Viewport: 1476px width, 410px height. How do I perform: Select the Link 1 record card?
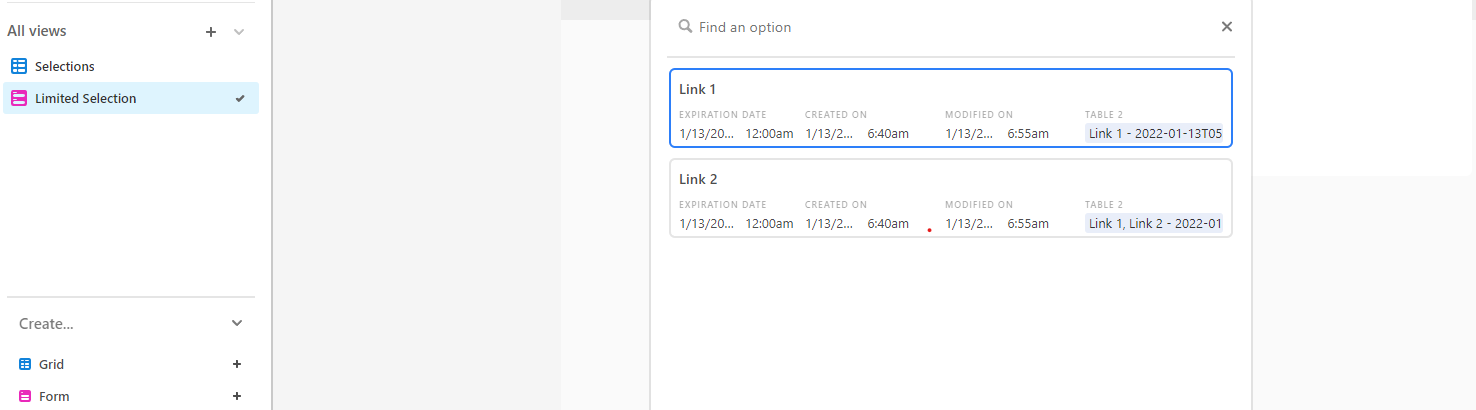950,90
